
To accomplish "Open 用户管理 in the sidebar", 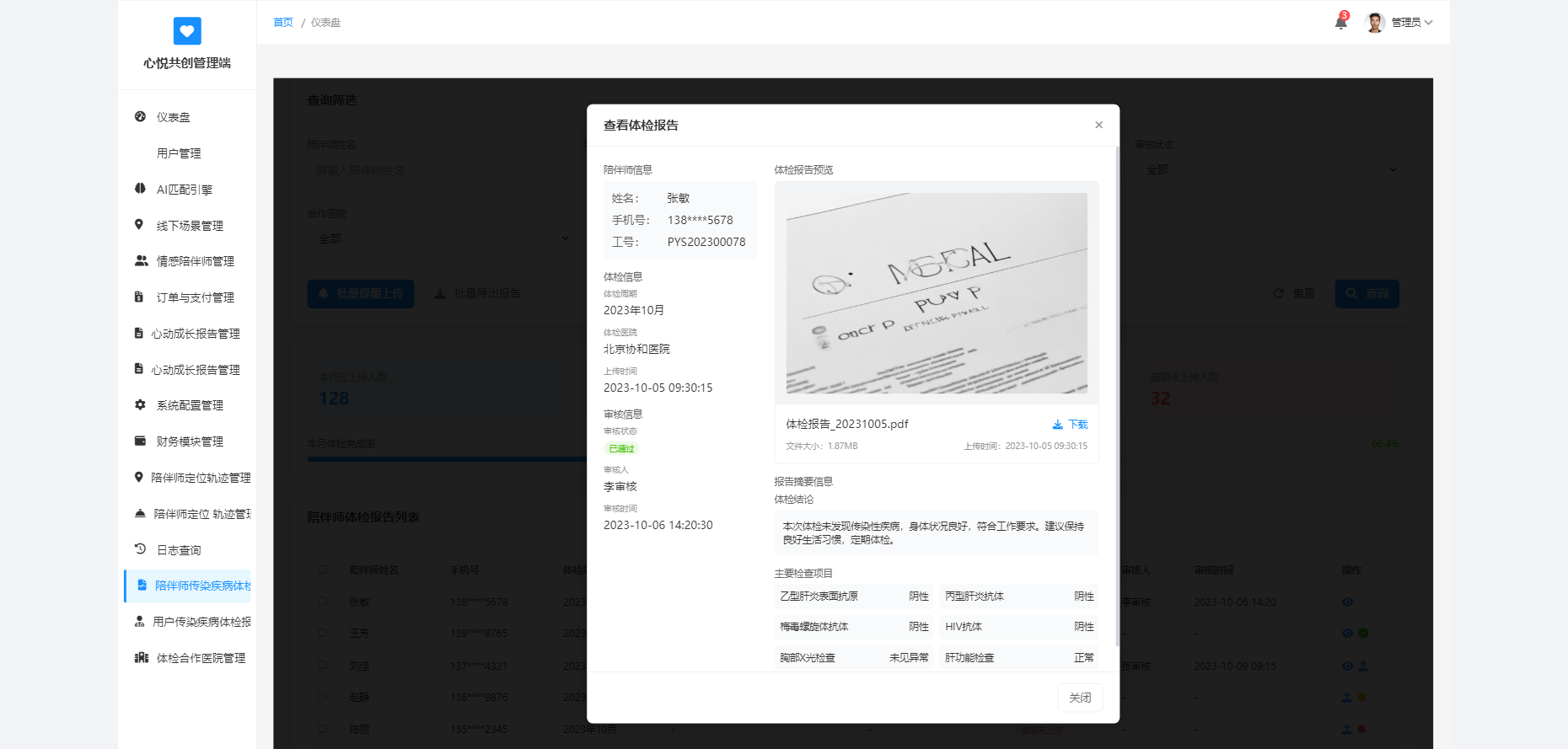I will click(x=187, y=153).
